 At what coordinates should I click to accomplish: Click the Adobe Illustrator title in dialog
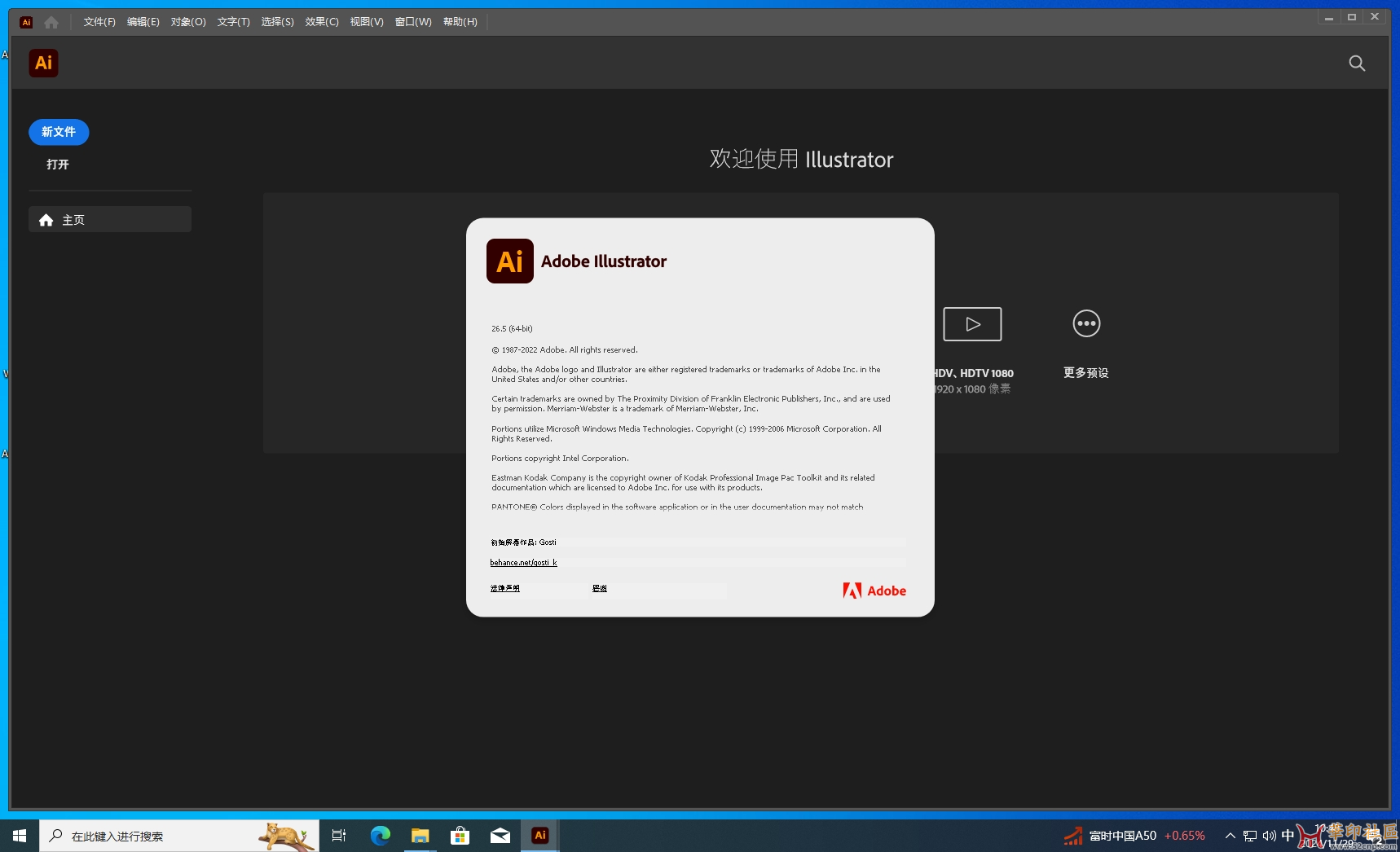[604, 261]
